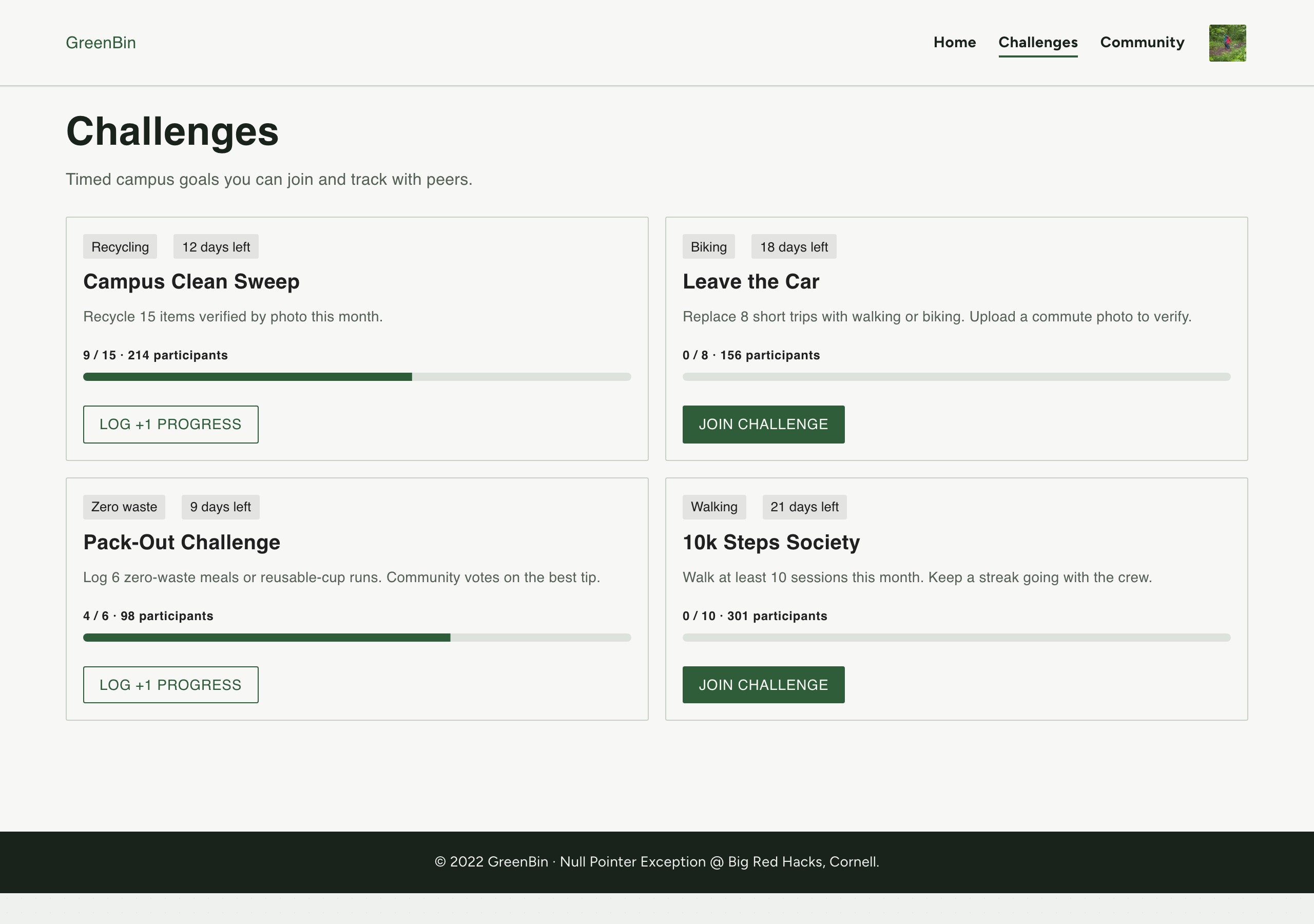
Task: Click 'Recycle 15 items verified by photo' description
Action: (233, 317)
